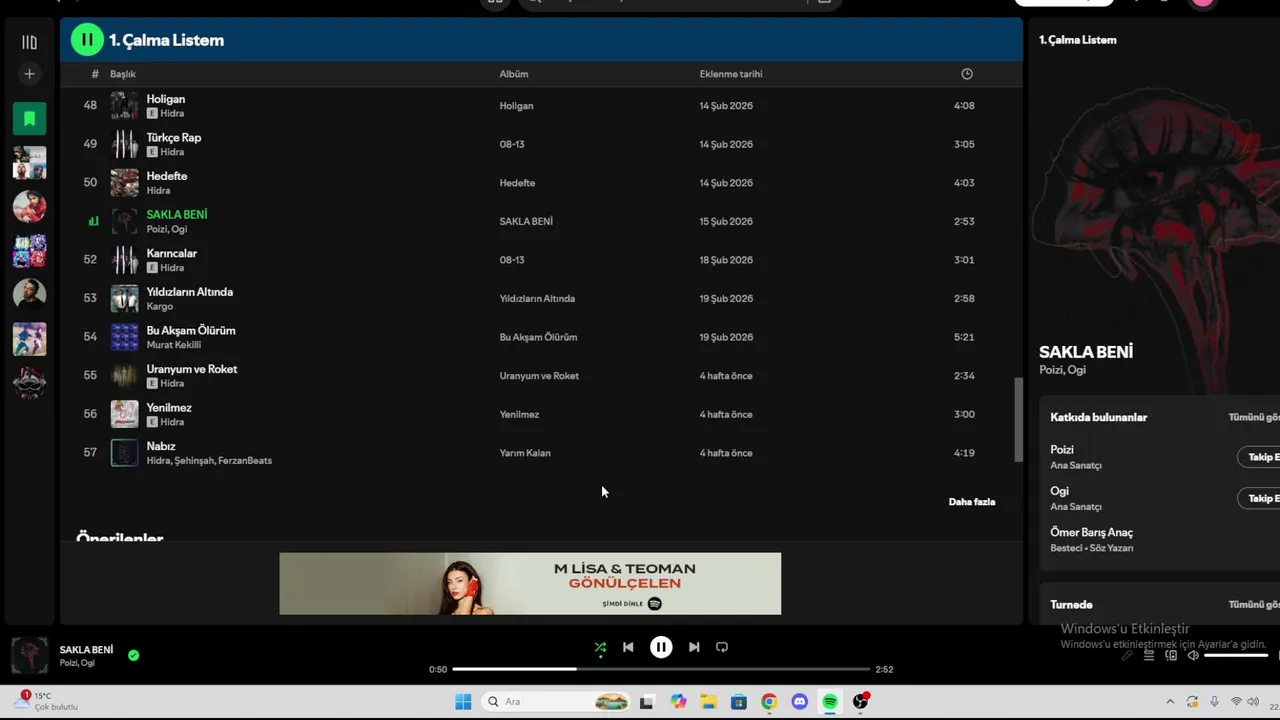
Task: Click Hedefte song title
Action: (x=167, y=176)
